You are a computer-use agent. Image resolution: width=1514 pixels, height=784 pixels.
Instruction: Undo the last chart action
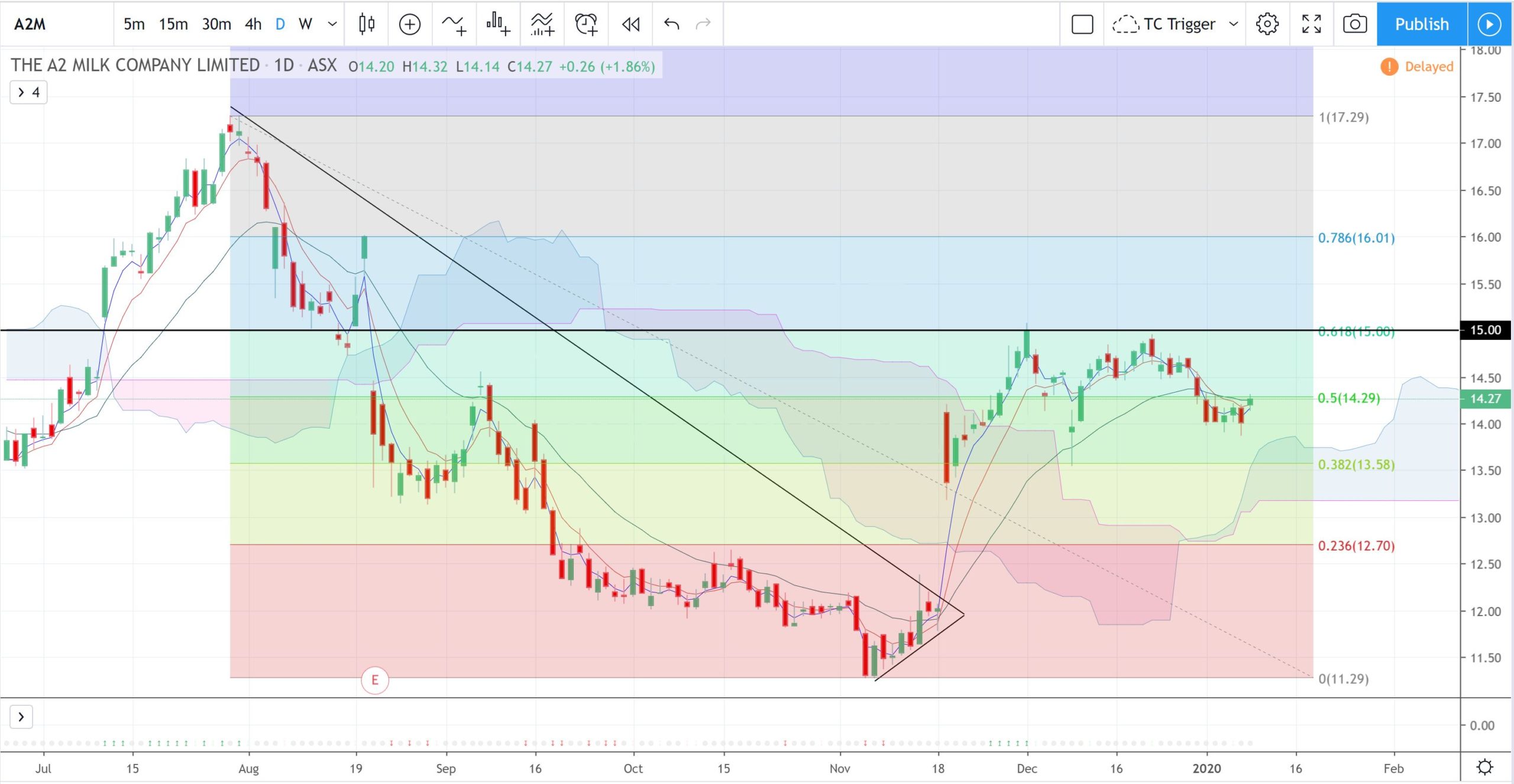click(x=671, y=24)
